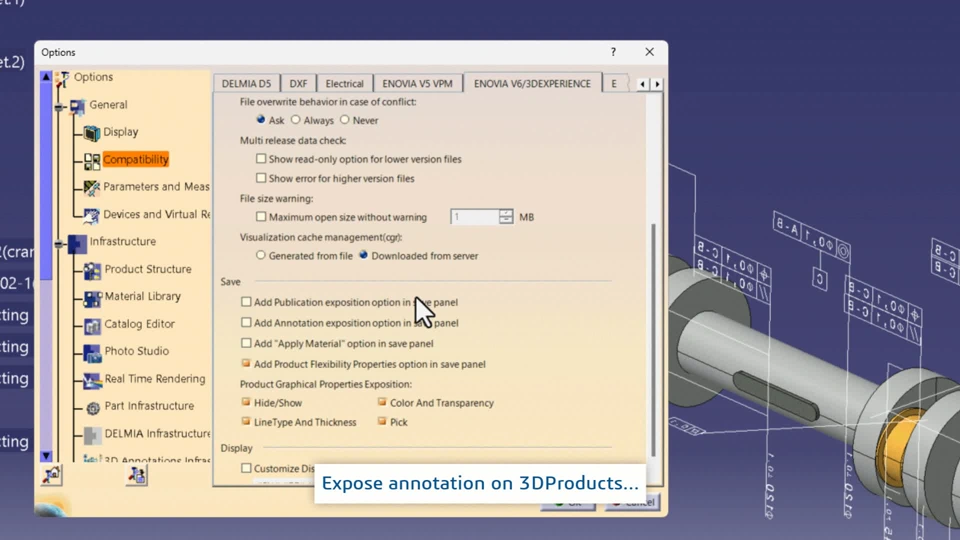Viewport: 960px width, 540px height.
Task: Select Catalog Editor tree entry
Action: point(140,324)
